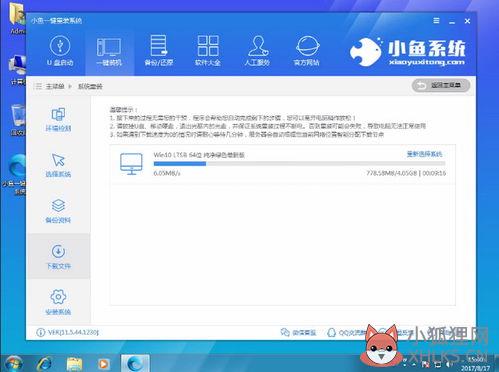Open the 人工服务 tab
This screenshot has height=372, width=499.
[x=257, y=51]
